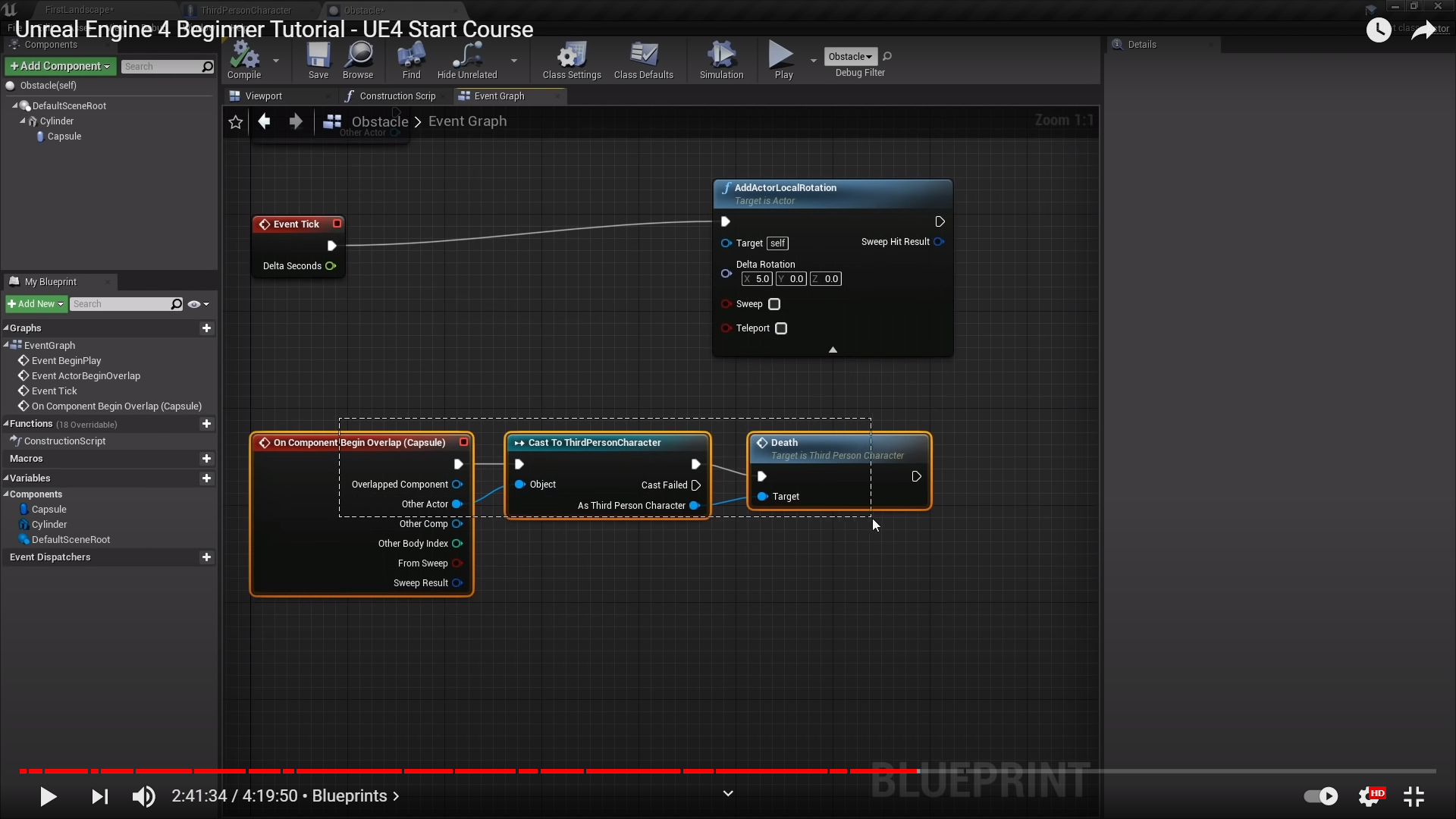The width and height of the screenshot is (1456, 819).
Task: Enable the Sweep checkbox
Action: pyautogui.click(x=774, y=304)
